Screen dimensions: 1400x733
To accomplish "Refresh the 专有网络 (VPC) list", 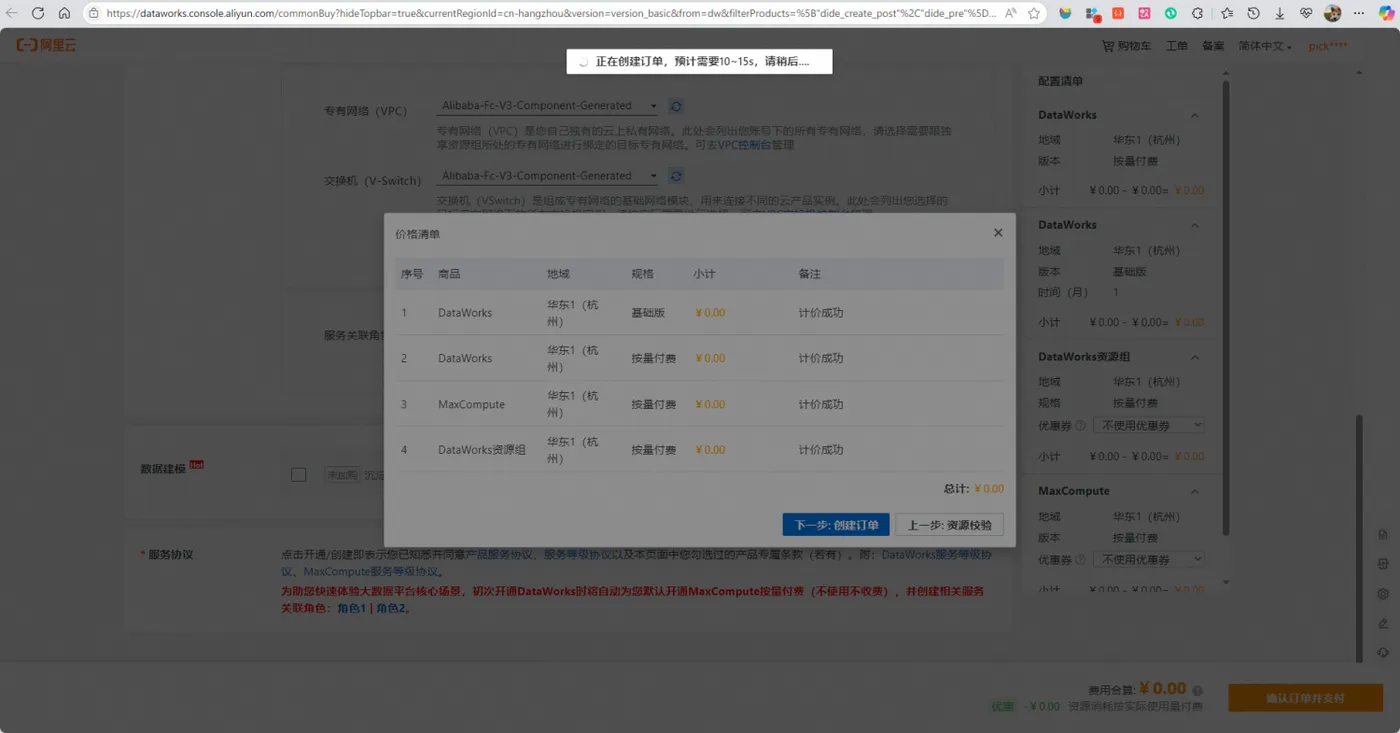I will pyautogui.click(x=676, y=106).
